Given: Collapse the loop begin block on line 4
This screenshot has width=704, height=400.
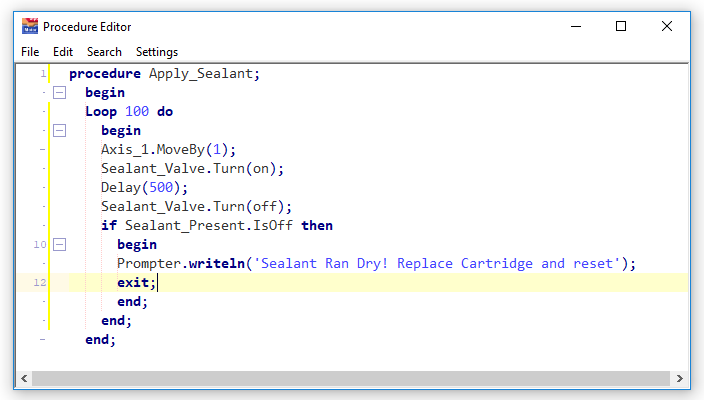Looking at the screenshot, I should [59, 130].
